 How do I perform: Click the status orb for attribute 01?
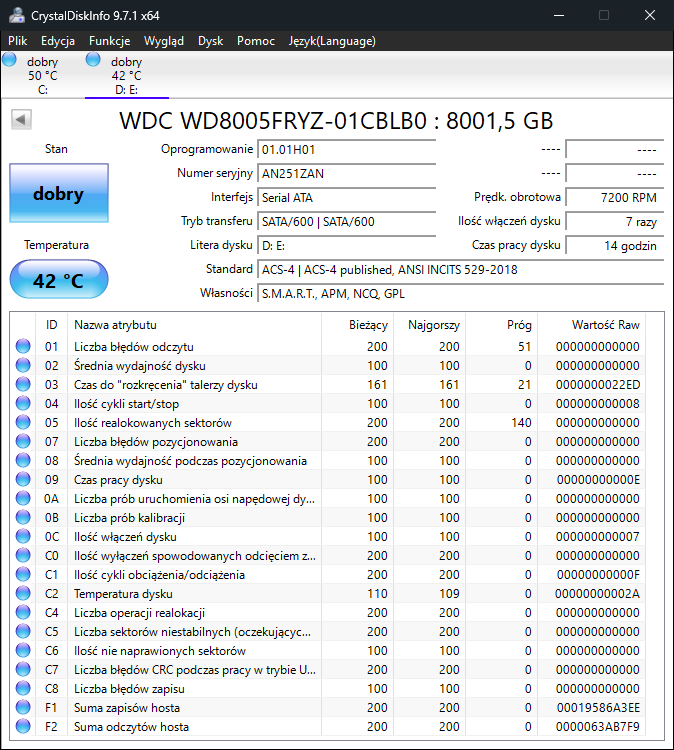point(23,346)
